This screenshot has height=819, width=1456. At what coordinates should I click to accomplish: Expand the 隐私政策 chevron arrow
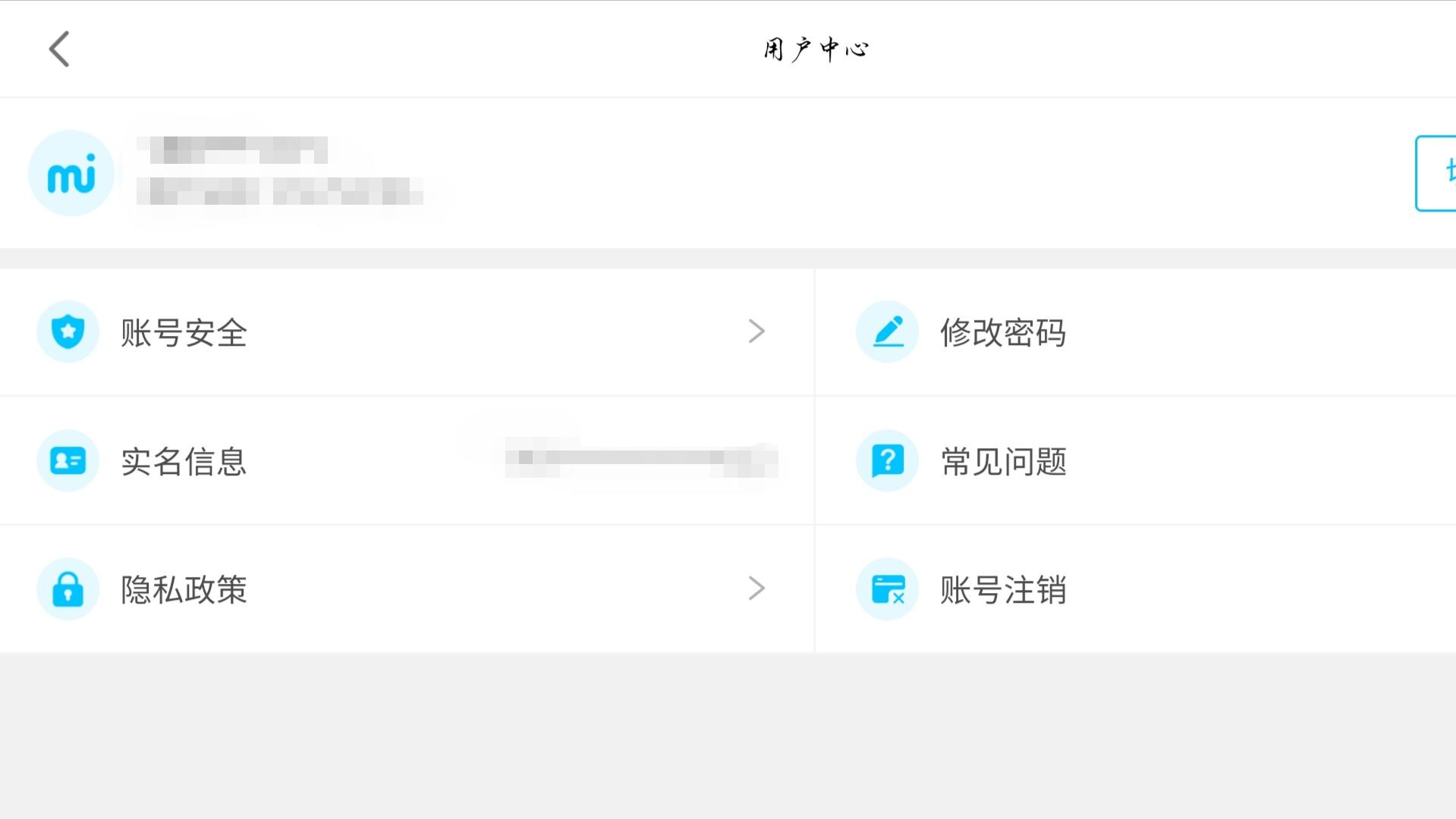[756, 588]
